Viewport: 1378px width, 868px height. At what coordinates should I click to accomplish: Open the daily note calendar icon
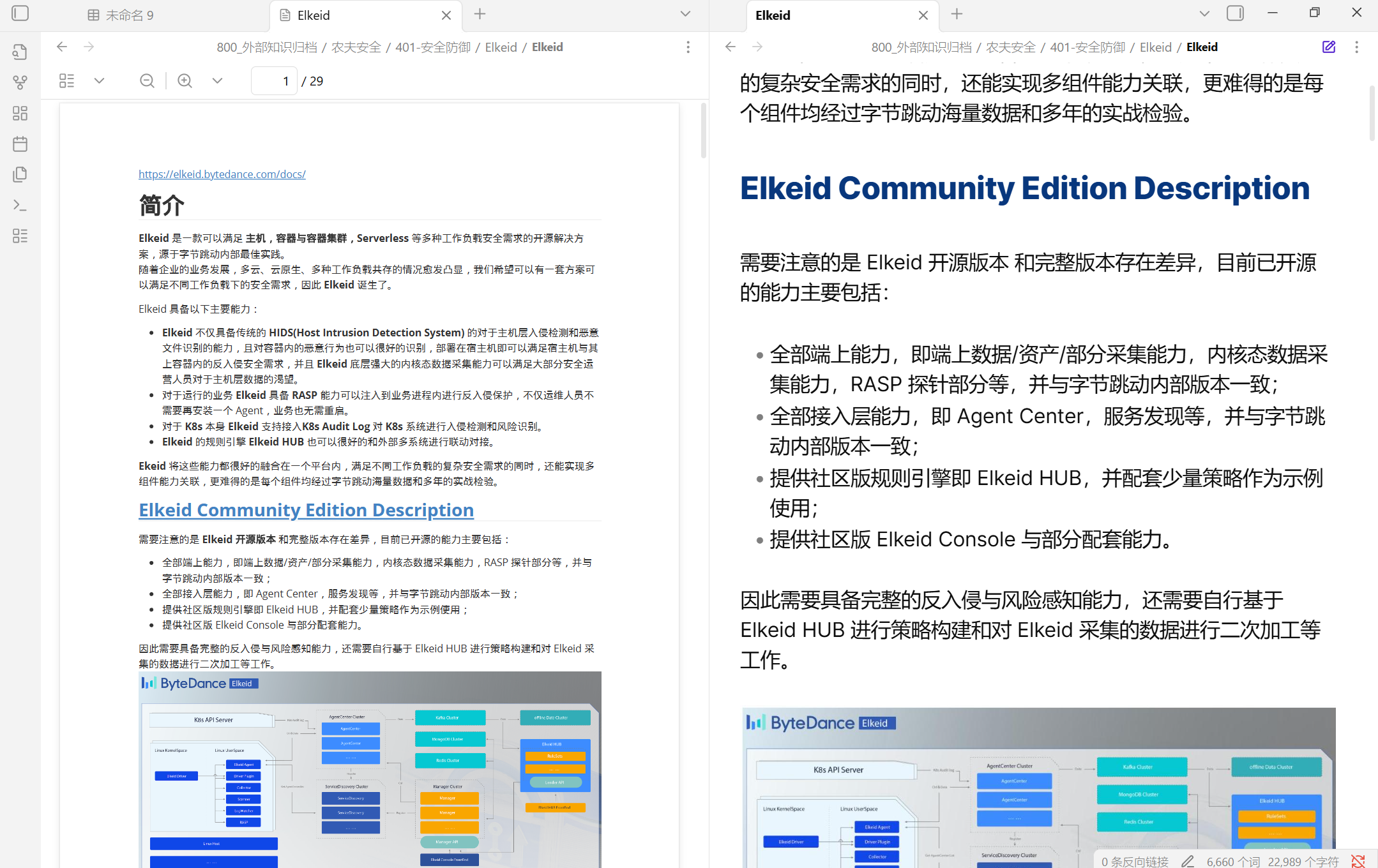[20, 144]
